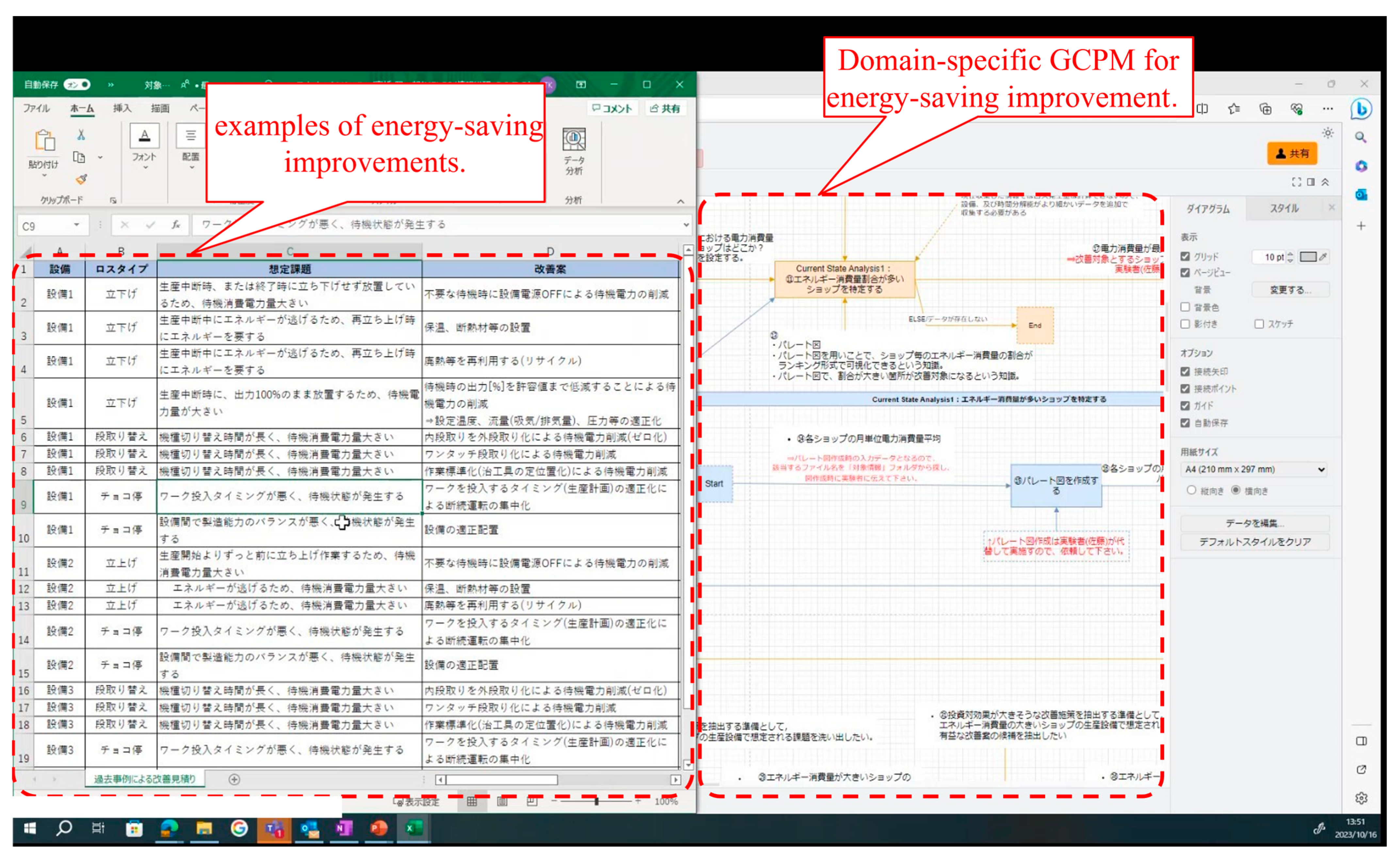Click the Bing sidebar icon
Image resolution: width=1400 pixels, height=864 pixels.
coord(1362,109)
